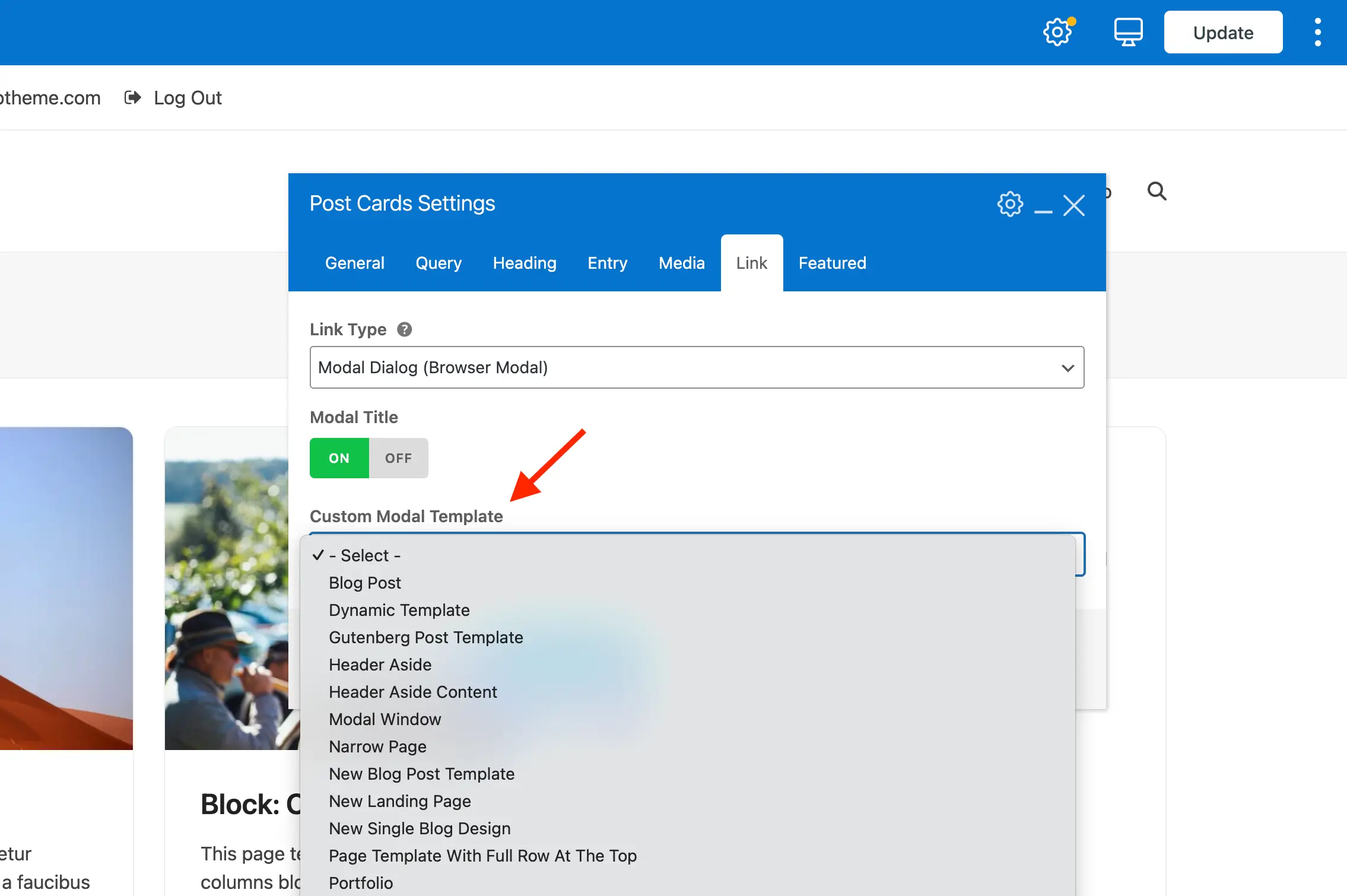Click the Update button in top bar
1347x896 pixels.
[x=1223, y=32]
